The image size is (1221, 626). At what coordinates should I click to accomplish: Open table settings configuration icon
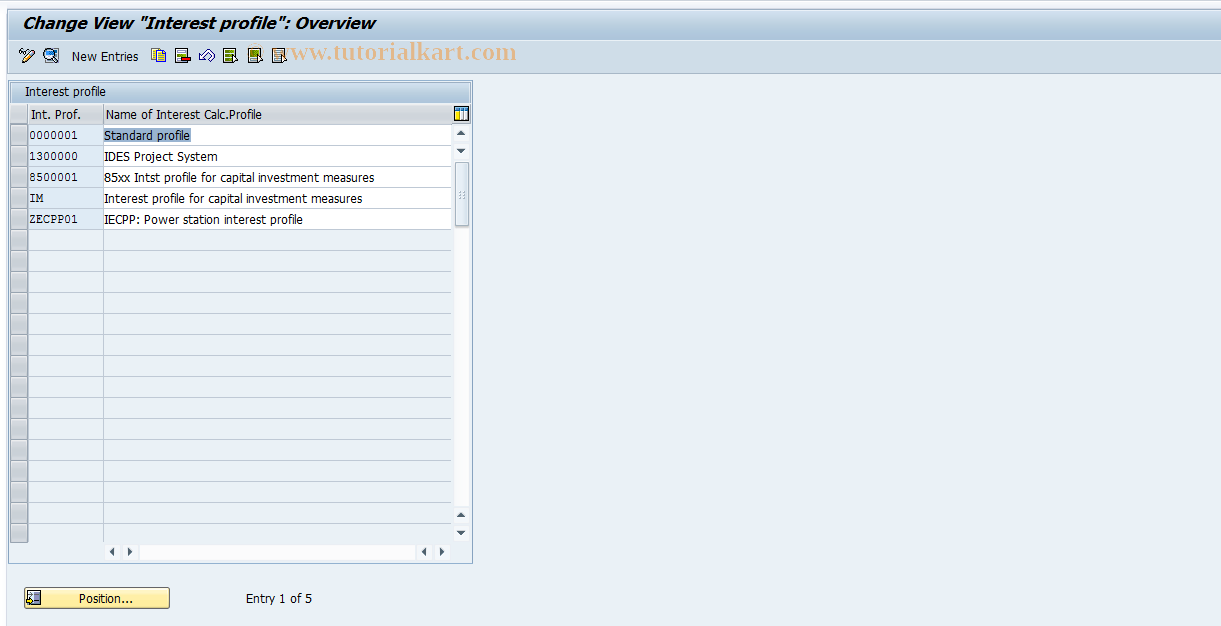461,114
